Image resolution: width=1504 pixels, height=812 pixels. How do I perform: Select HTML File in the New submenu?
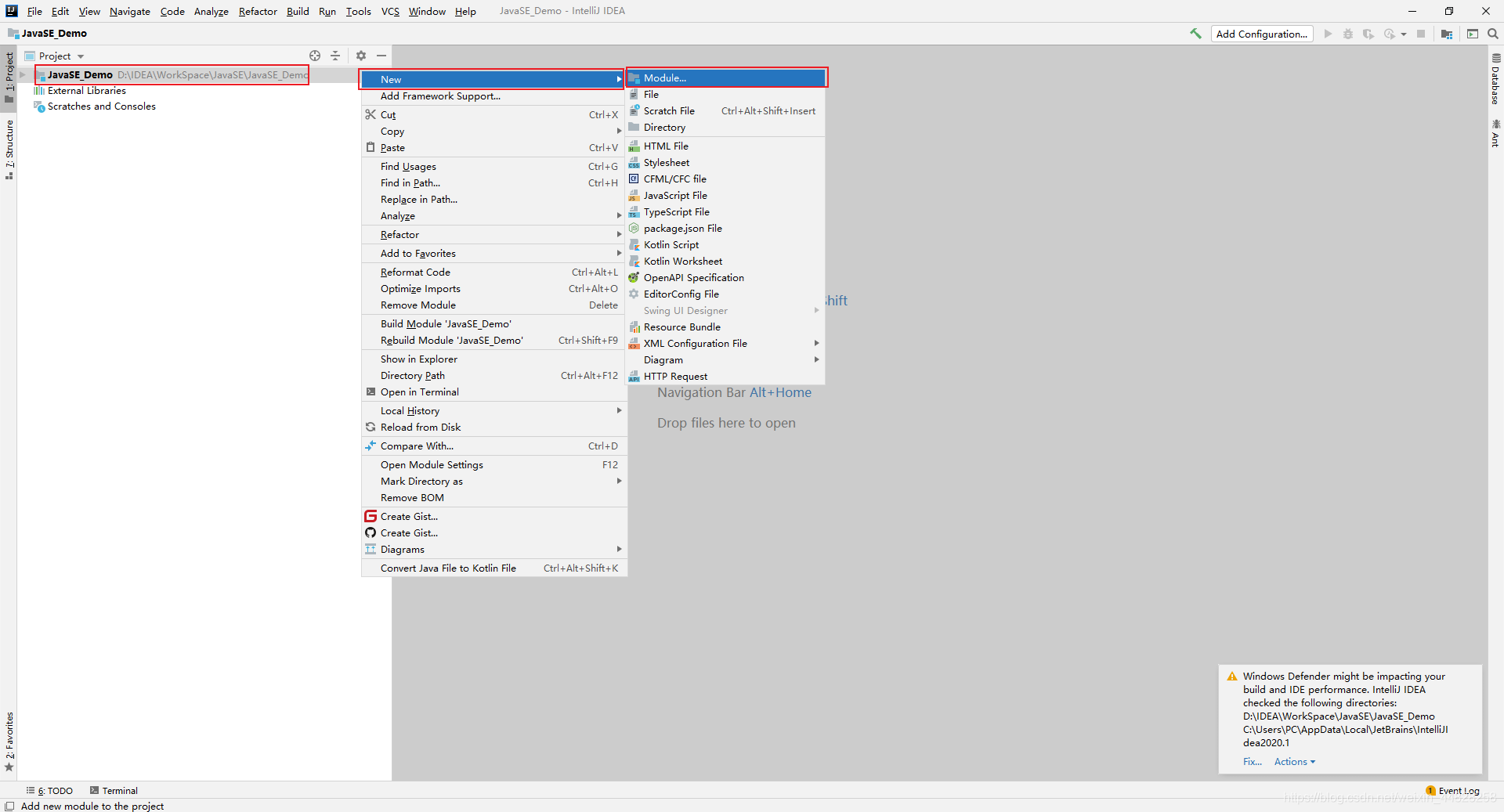pos(726,146)
